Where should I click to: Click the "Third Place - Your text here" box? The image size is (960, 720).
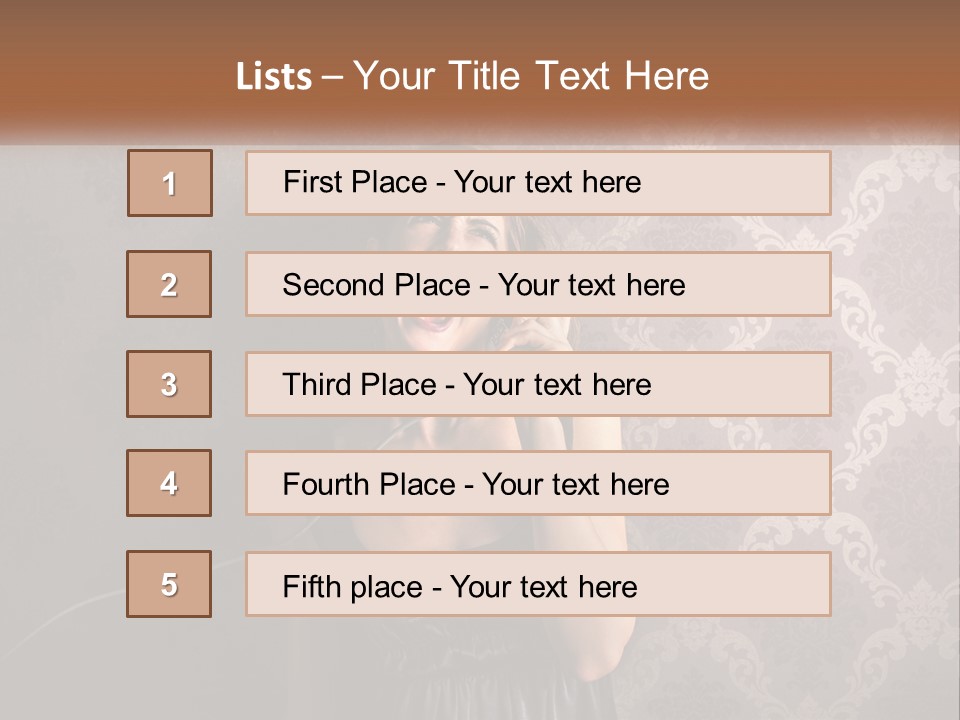coord(538,384)
